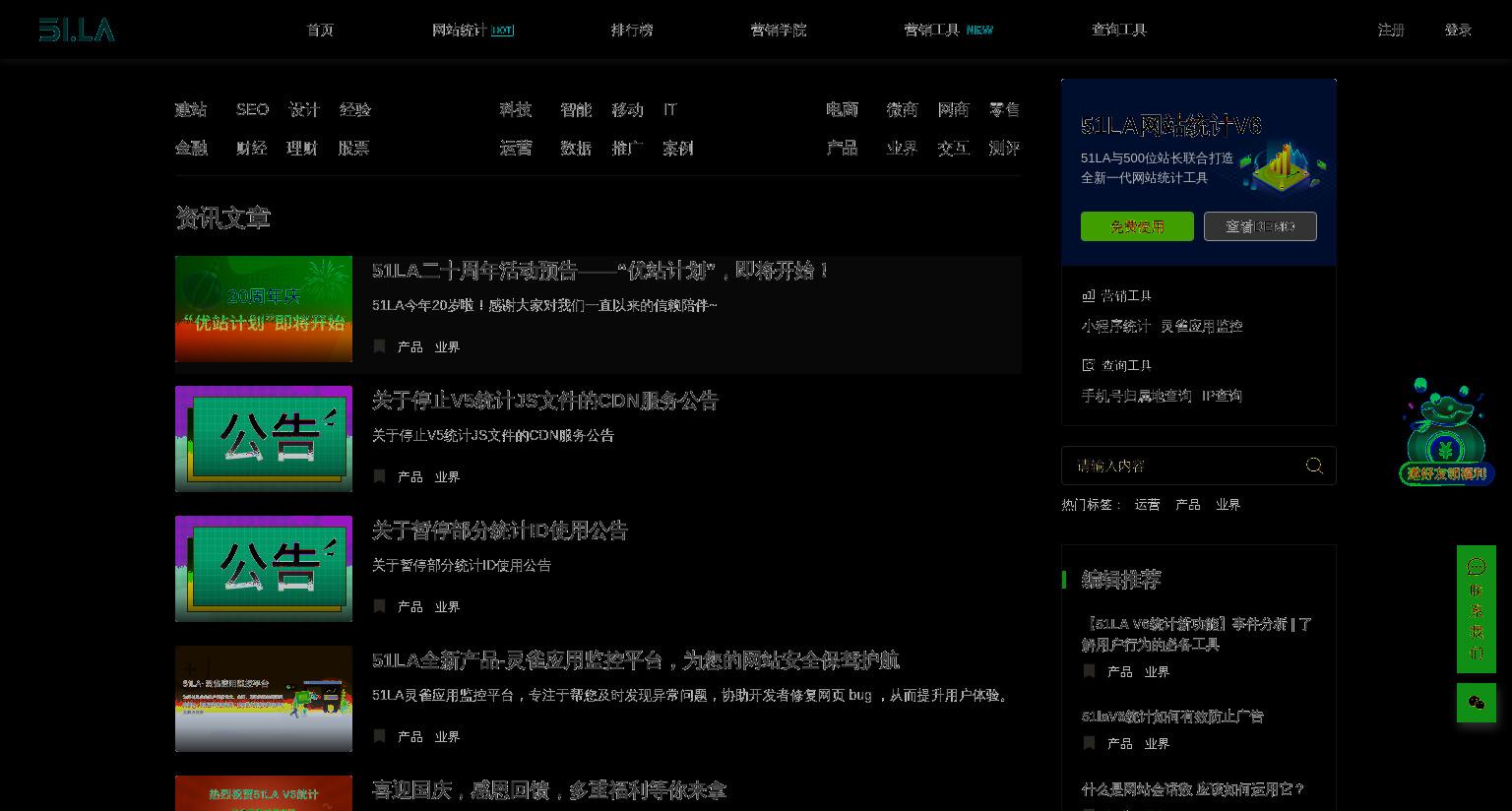Click the 运营 hot tag
Image resolution: width=1512 pixels, height=811 pixels.
click(x=1147, y=504)
